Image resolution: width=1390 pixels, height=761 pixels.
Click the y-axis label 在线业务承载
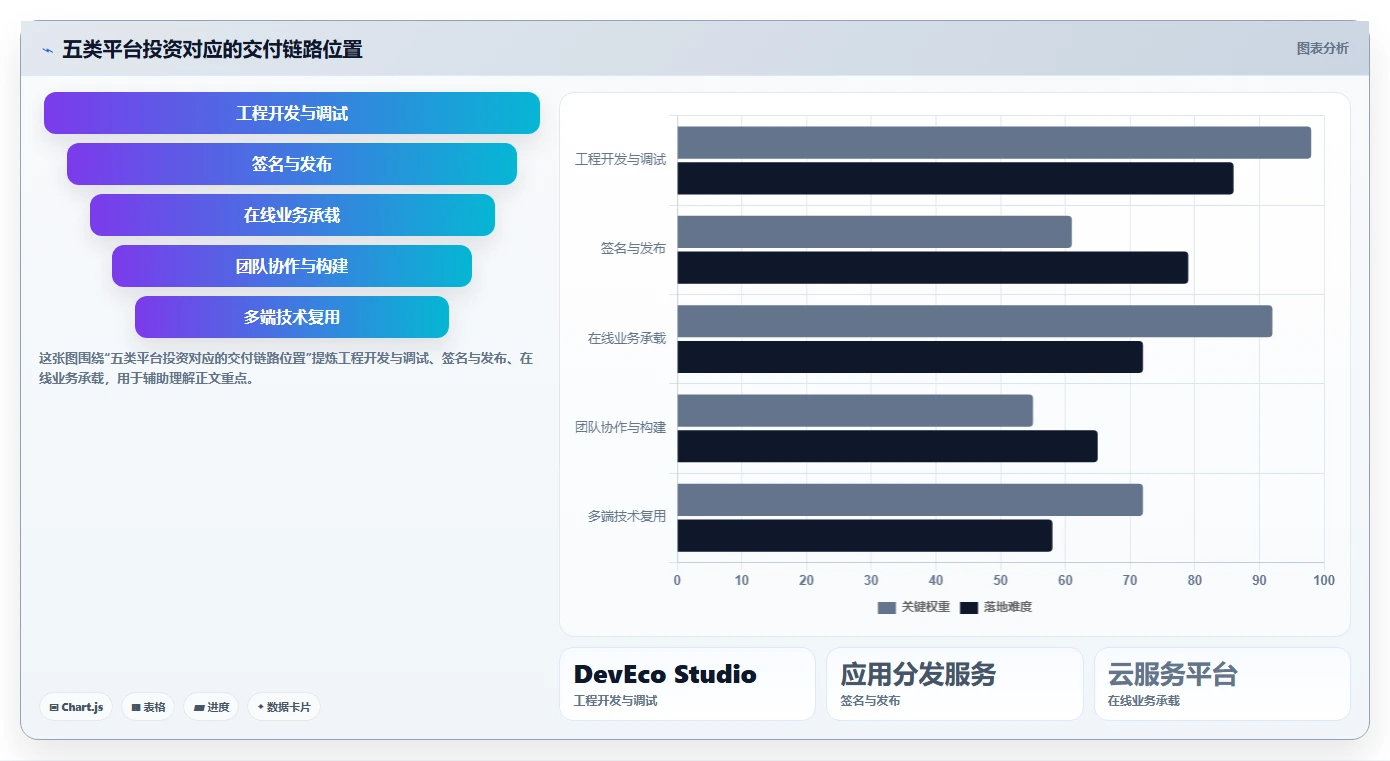[627, 338]
